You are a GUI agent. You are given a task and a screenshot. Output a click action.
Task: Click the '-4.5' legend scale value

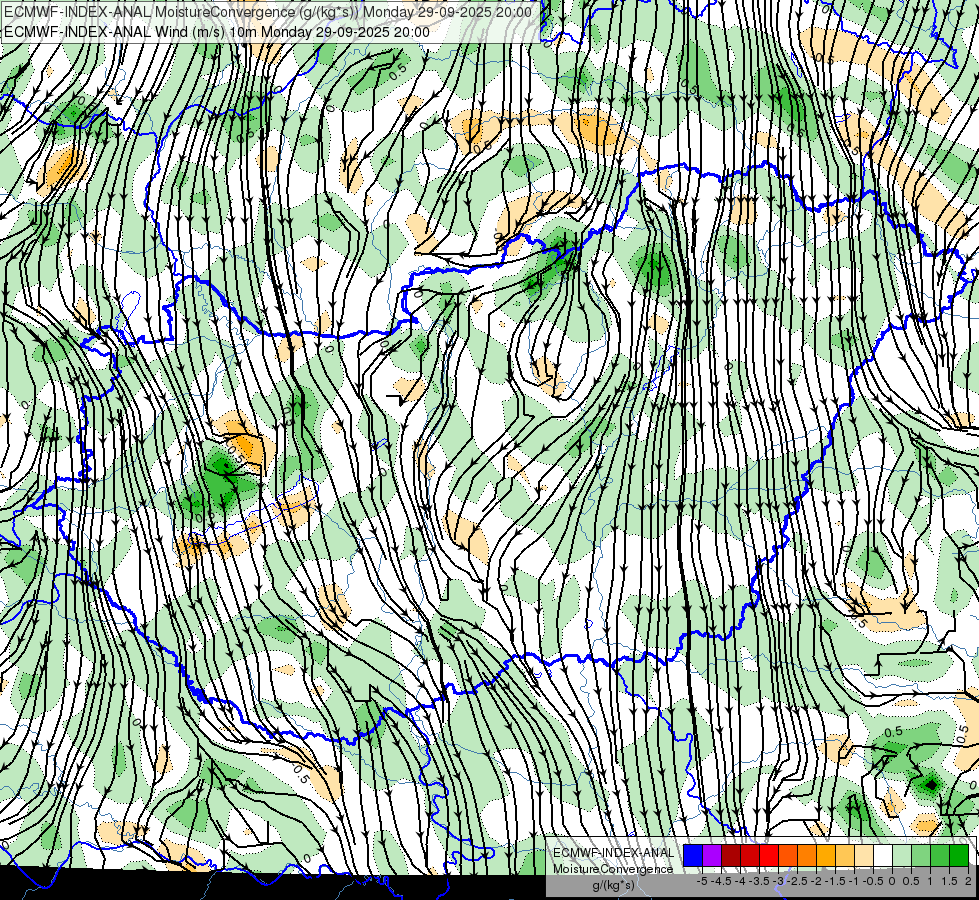[721, 881]
